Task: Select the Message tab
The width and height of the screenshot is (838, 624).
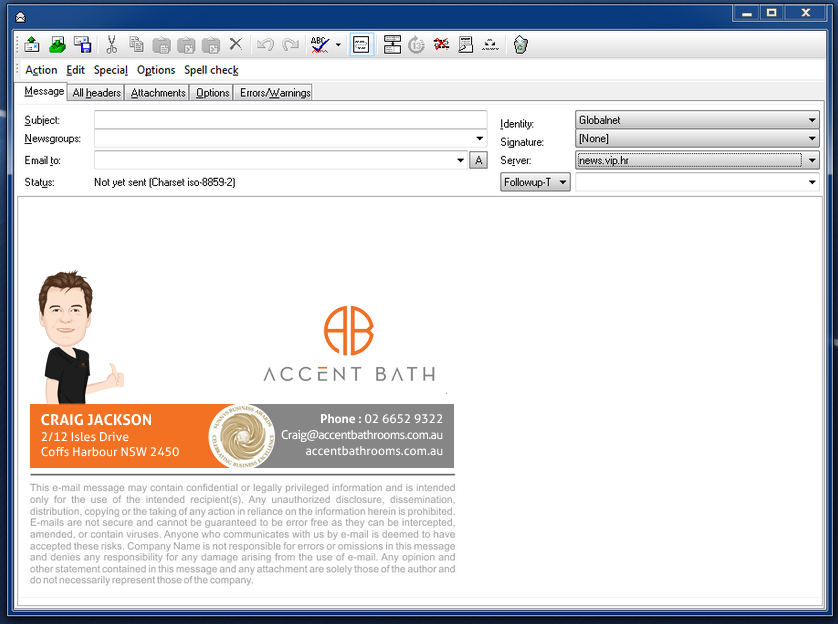Action: pos(44,91)
